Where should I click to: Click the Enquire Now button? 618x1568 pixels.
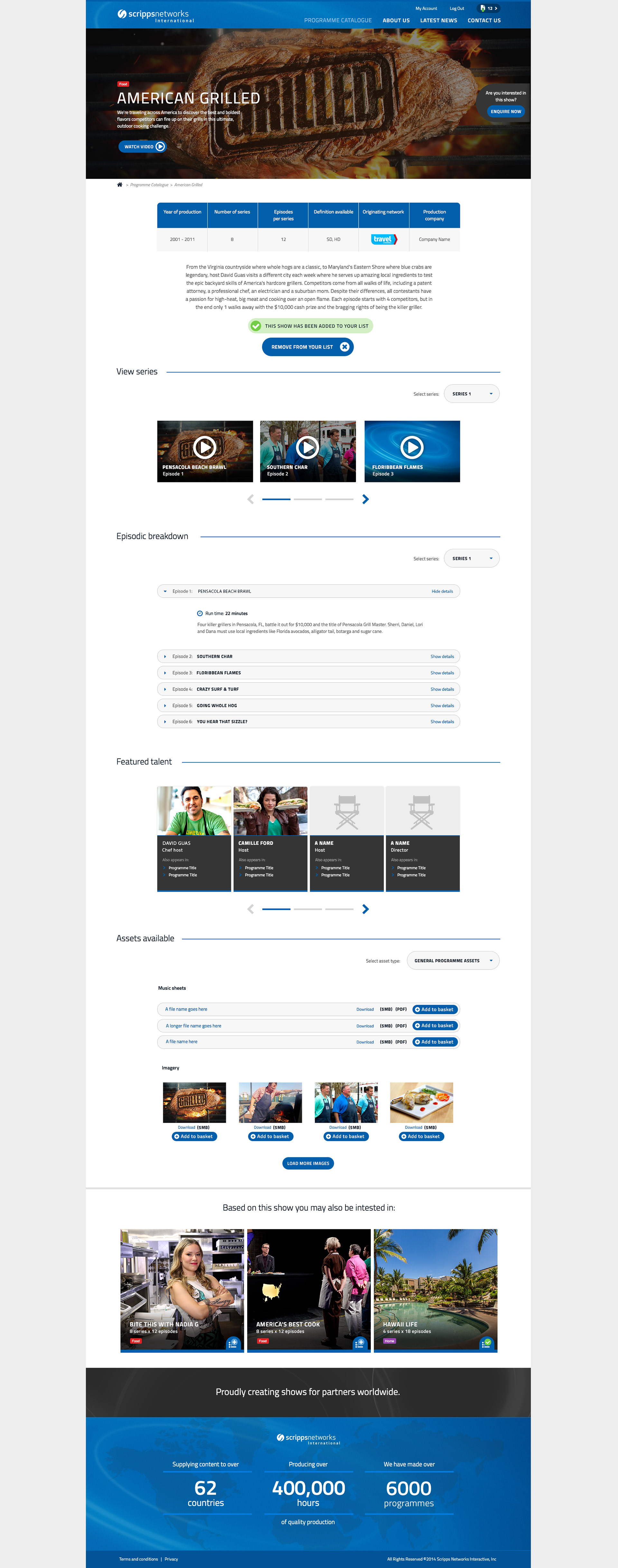coord(506,111)
